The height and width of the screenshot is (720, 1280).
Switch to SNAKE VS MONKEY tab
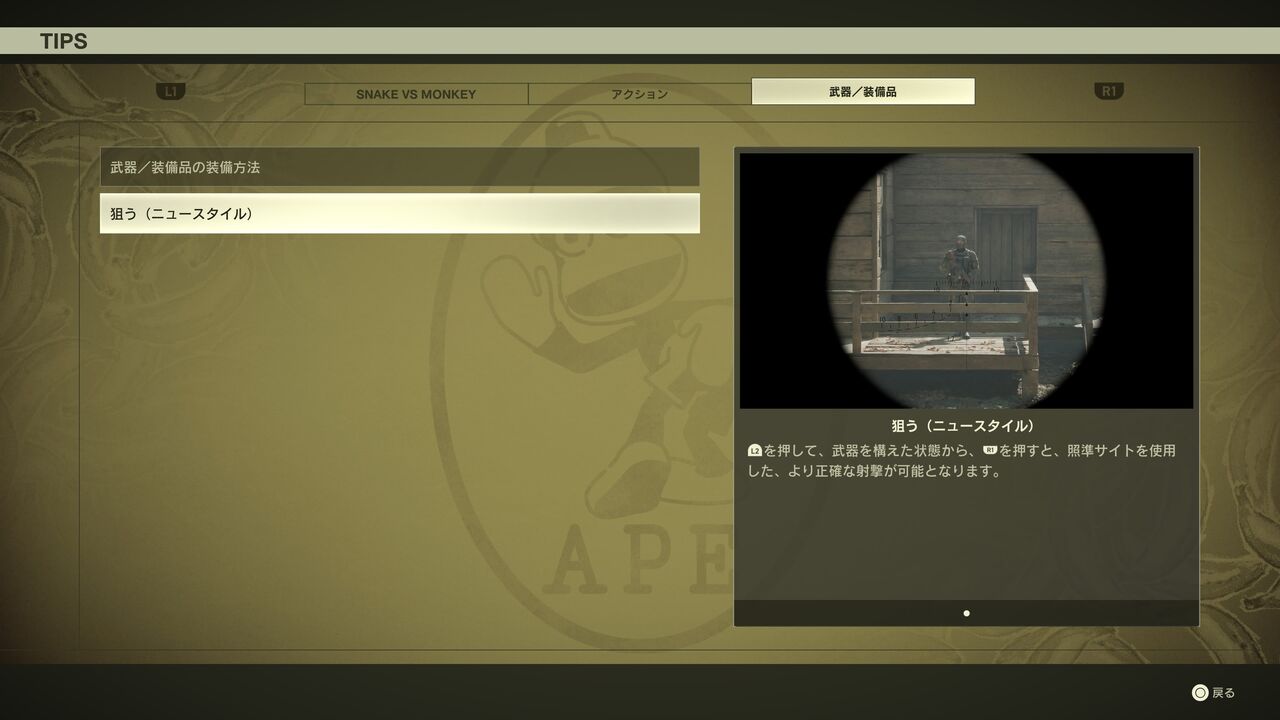(416, 94)
